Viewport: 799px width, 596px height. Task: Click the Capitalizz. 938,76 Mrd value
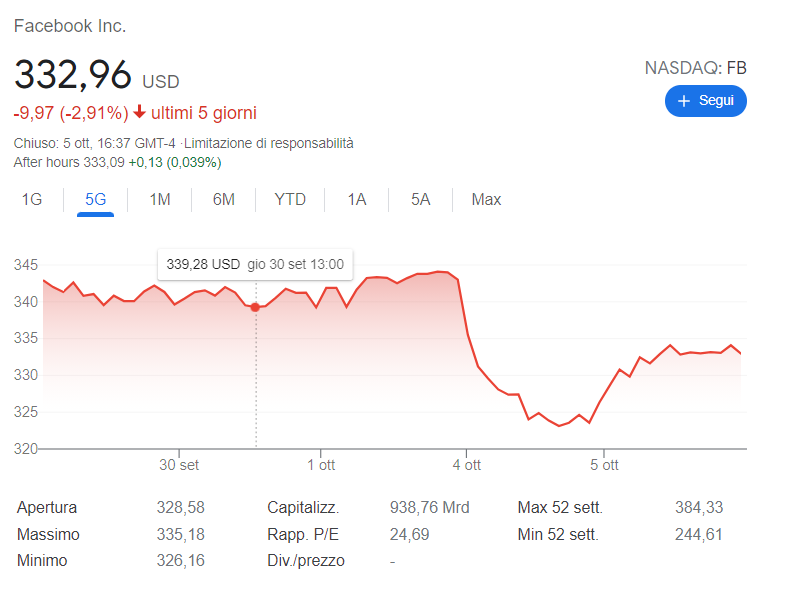pyautogui.click(x=429, y=508)
